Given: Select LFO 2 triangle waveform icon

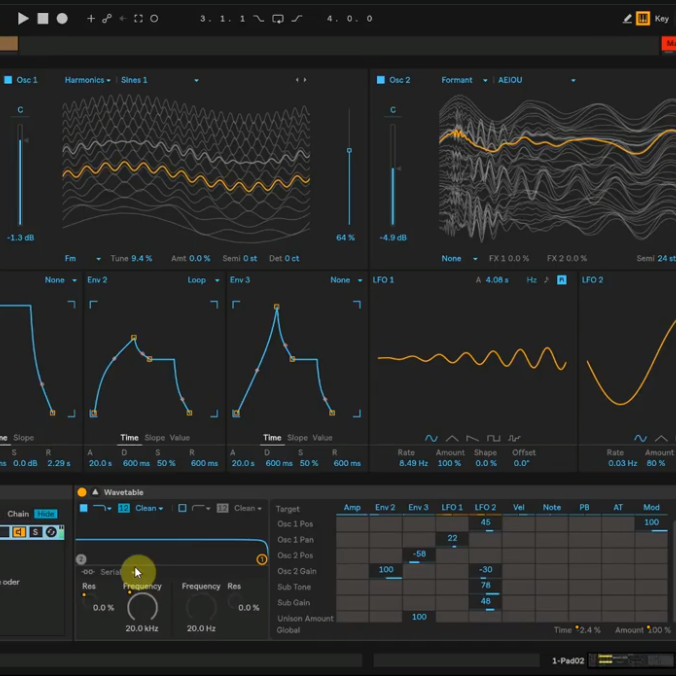Looking at the screenshot, I should coord(661,438).
